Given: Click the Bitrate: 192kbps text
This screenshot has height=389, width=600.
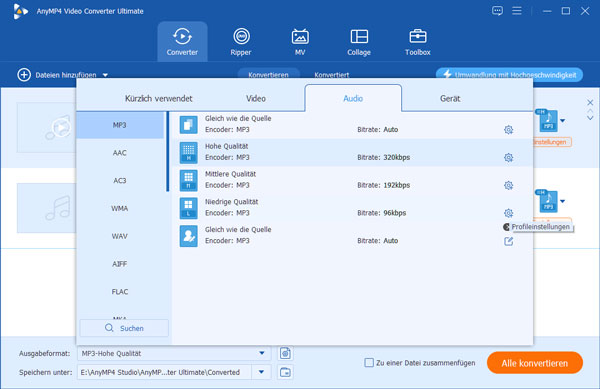Looking at the screenshot, I should (x=383, y=185).
